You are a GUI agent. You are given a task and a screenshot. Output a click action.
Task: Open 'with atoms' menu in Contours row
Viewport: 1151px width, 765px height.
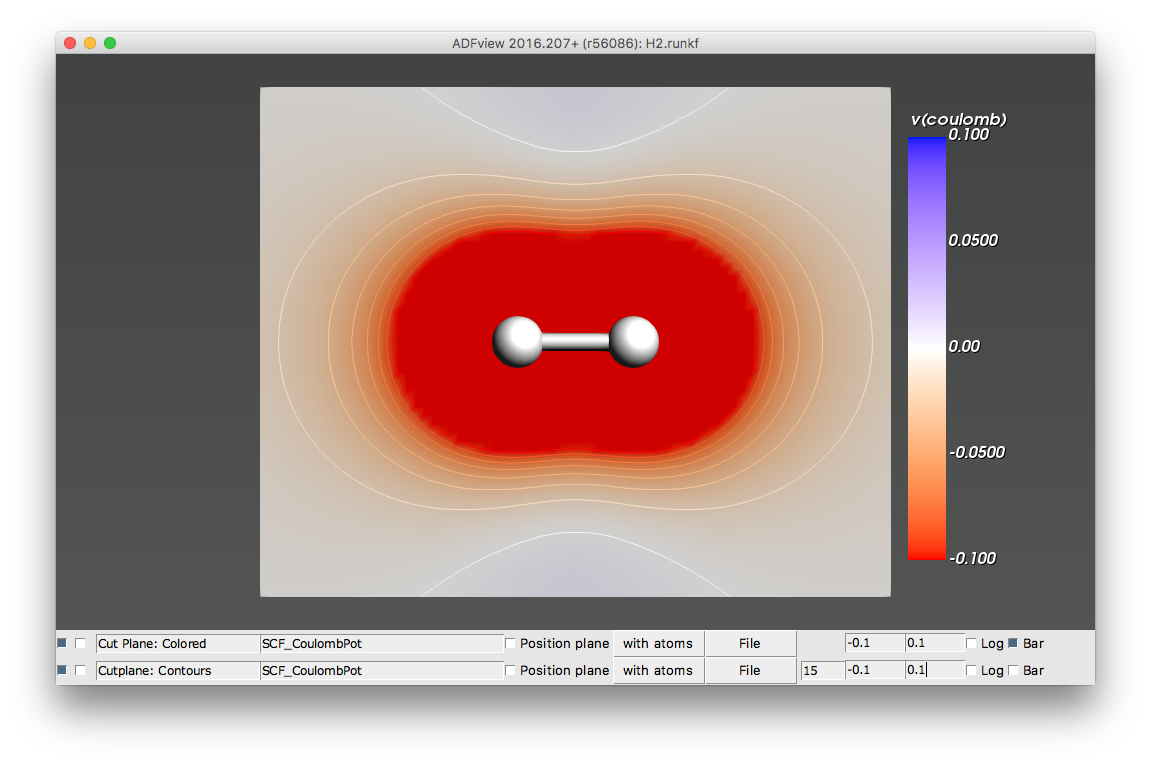coord(657,670)
